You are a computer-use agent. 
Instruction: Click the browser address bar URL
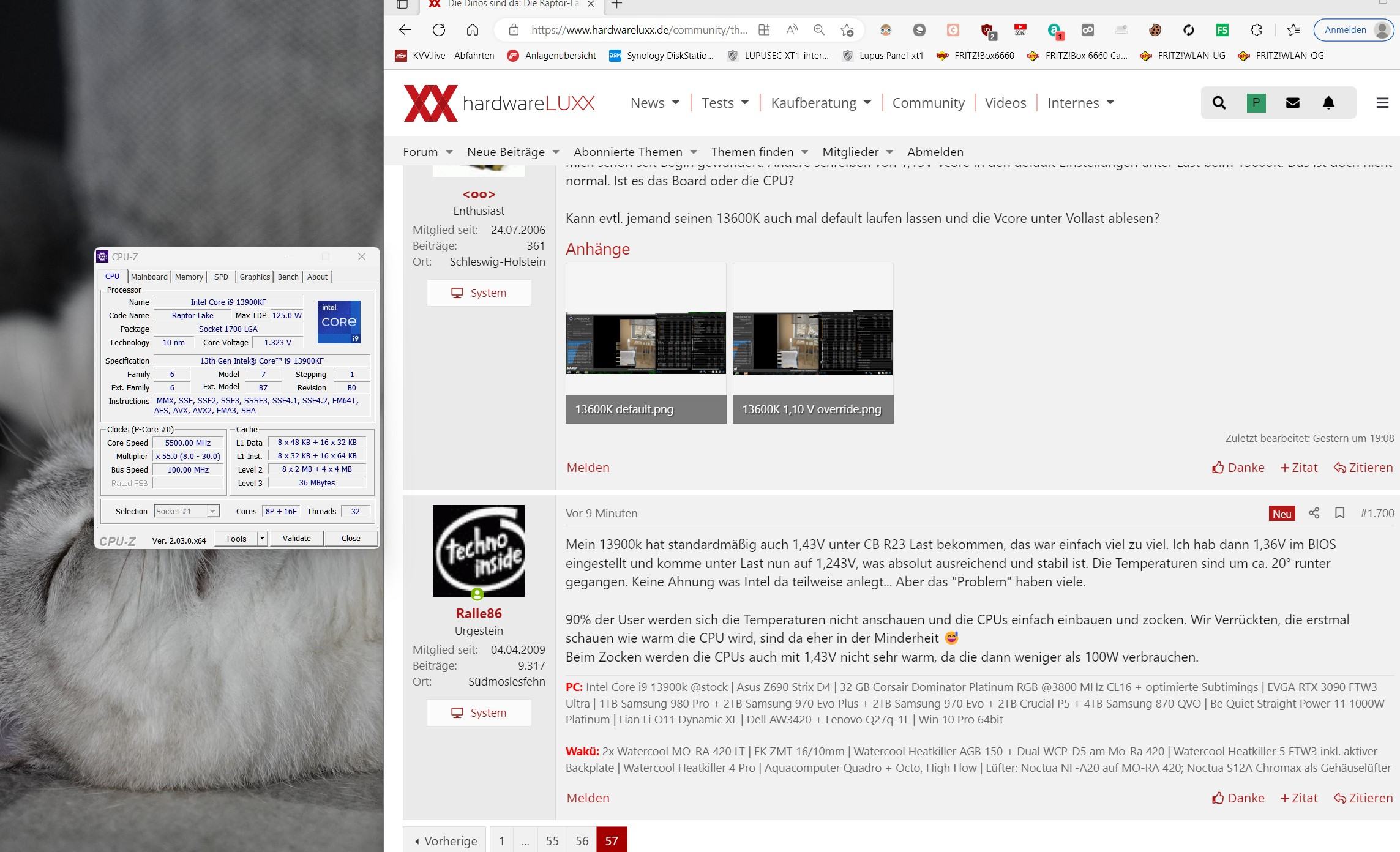[x=639, y=30]
